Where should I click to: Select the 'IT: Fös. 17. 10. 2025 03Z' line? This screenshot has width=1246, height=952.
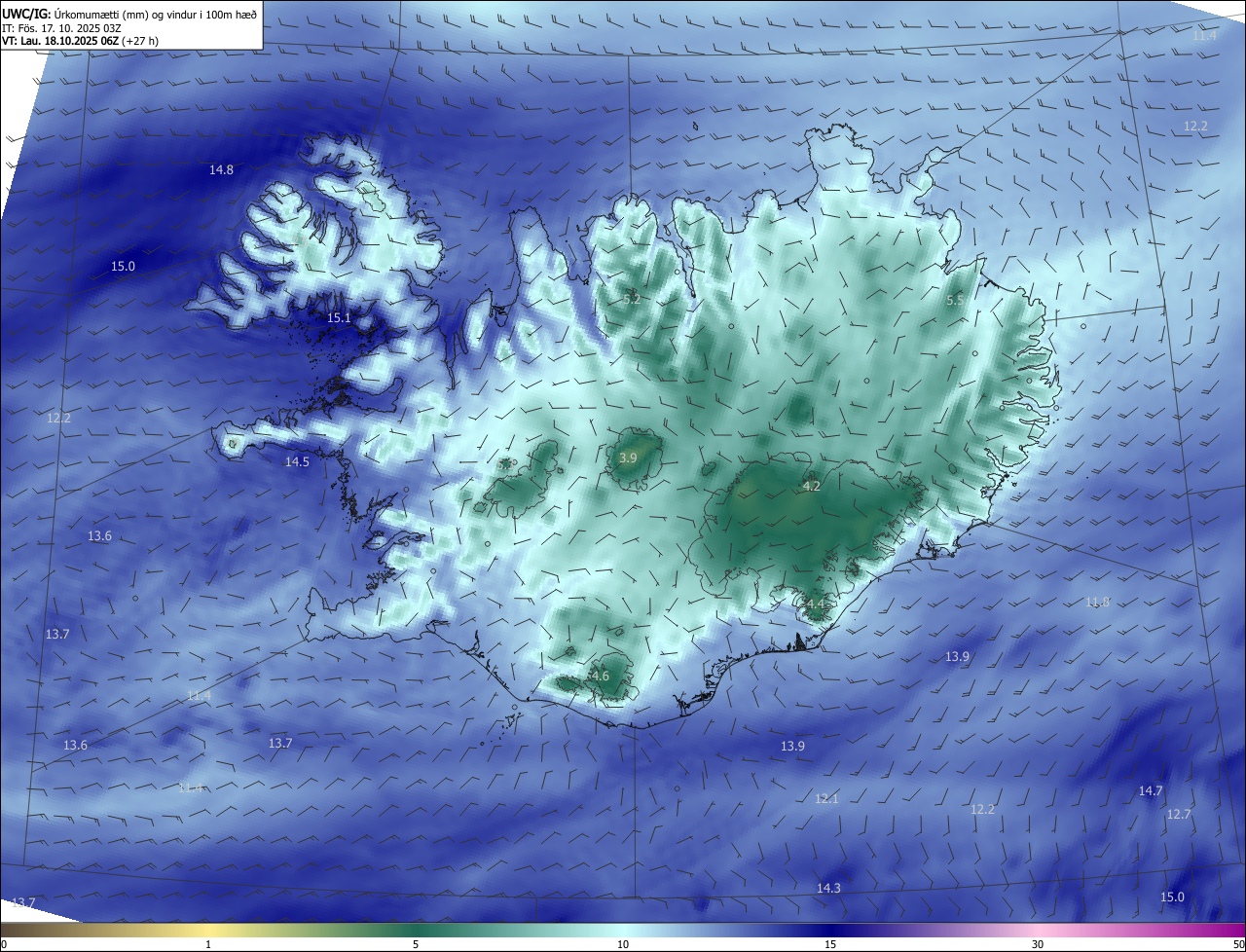coord(60,28)
